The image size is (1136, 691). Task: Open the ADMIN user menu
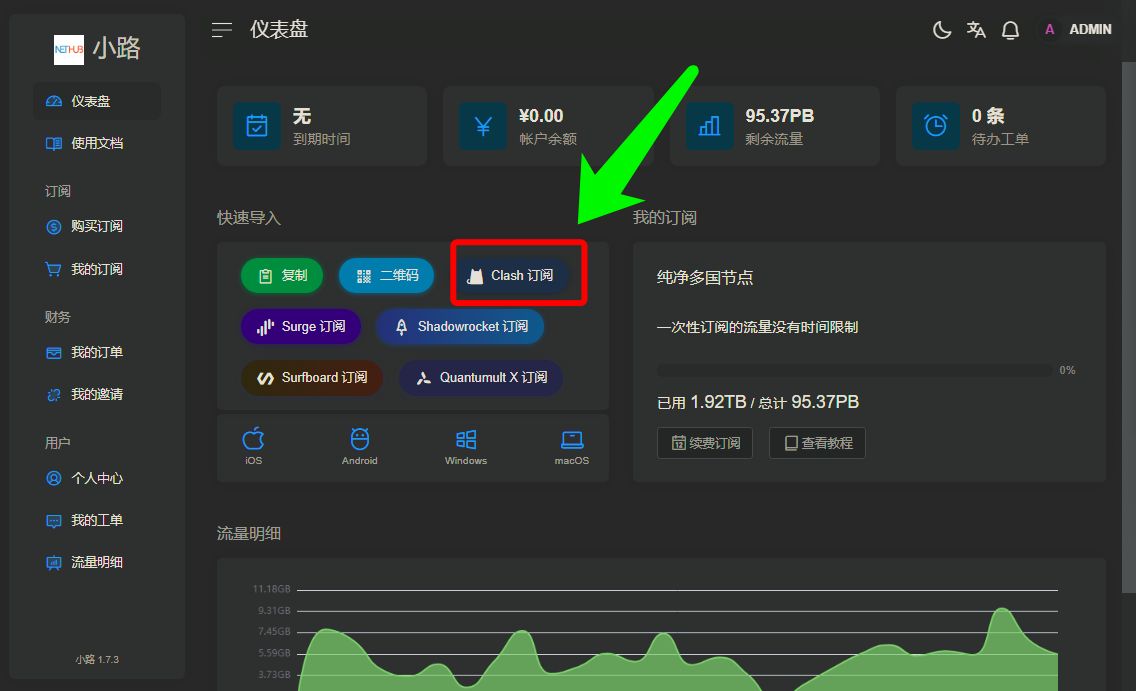point(1076,30)
